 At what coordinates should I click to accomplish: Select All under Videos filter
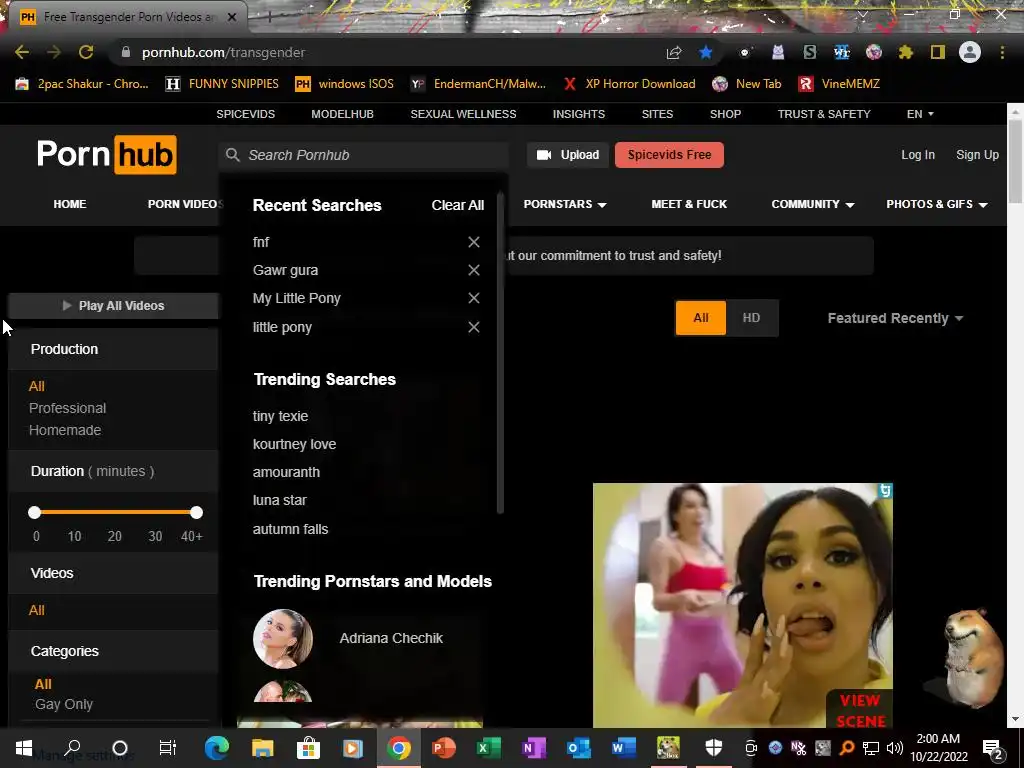(37, 610)
